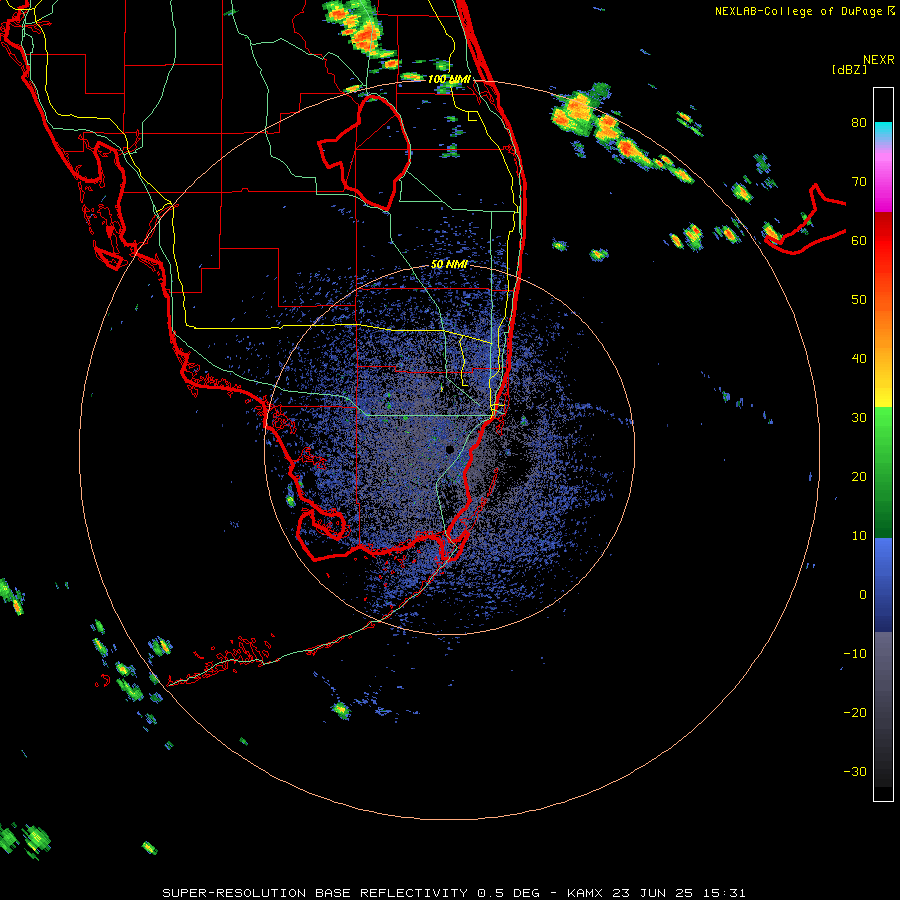
Task: Click the SUPER-RESOLUTION BASE REFLECTIVITY caption
Action: tap(315, 893)
